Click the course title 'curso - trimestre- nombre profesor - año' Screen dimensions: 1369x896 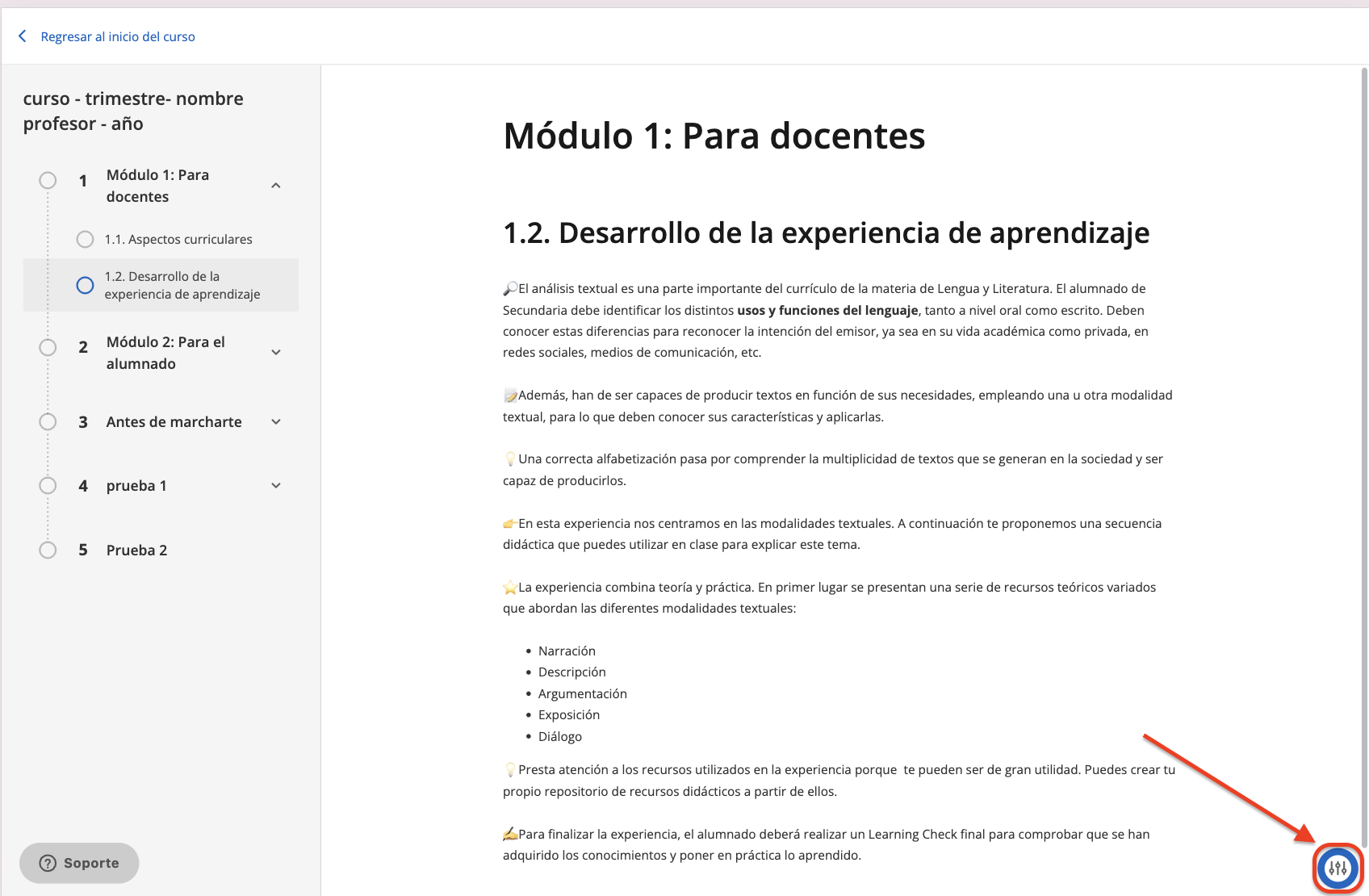click(133, 111)
